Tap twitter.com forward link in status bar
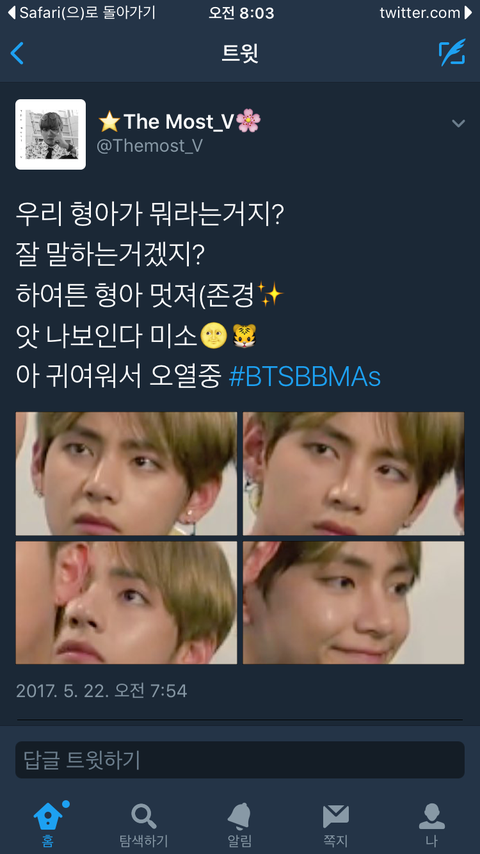The height and width of the screenshot is (854, 480). pos(426,13)
